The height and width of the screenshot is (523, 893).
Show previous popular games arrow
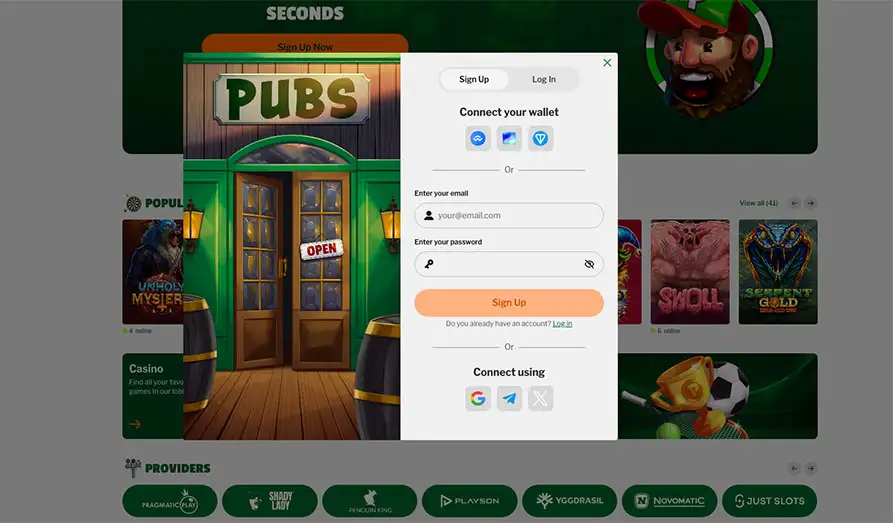[x=794, y=203]
